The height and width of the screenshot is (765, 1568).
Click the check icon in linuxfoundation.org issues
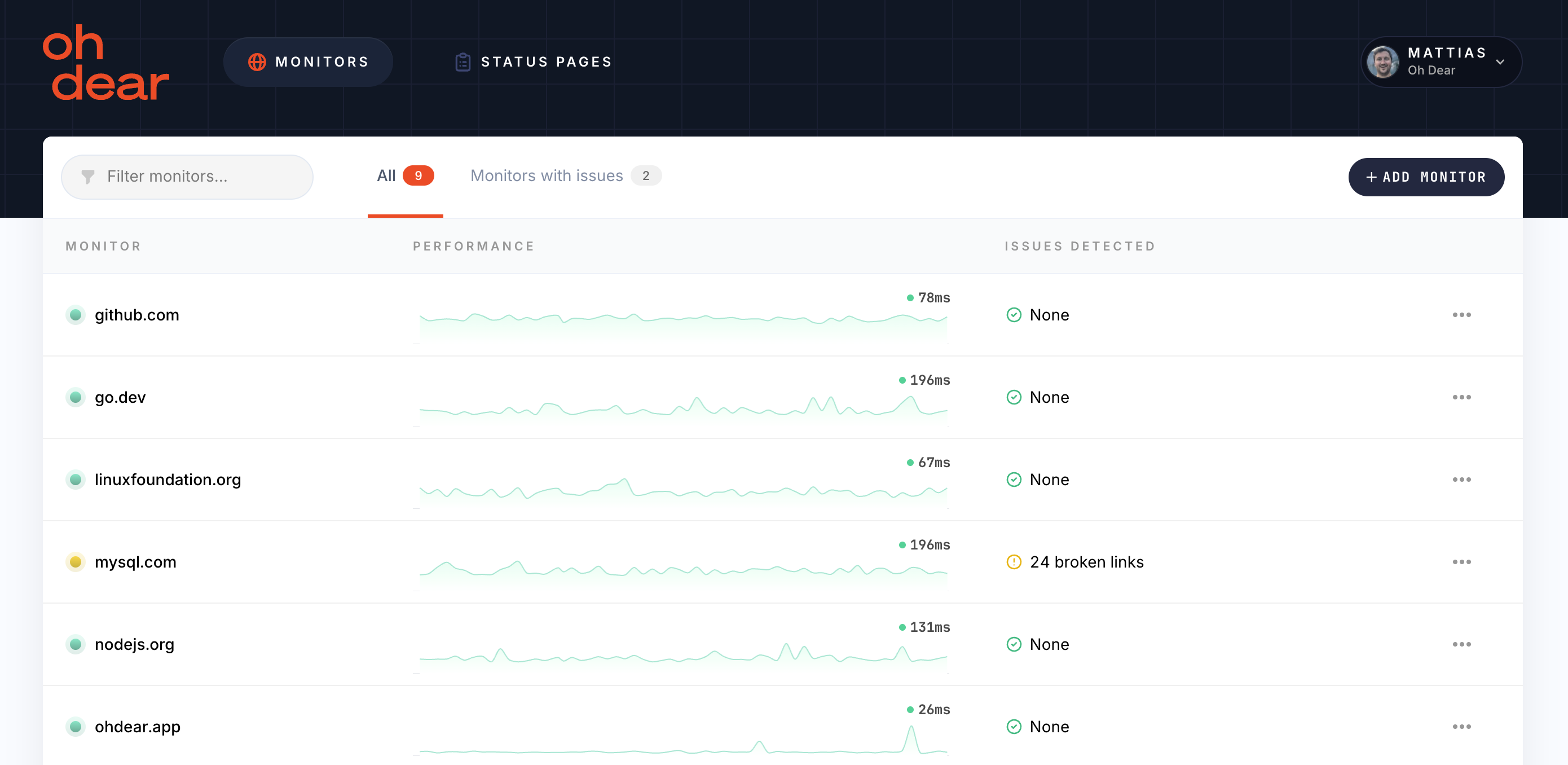tap(1014, 480)
